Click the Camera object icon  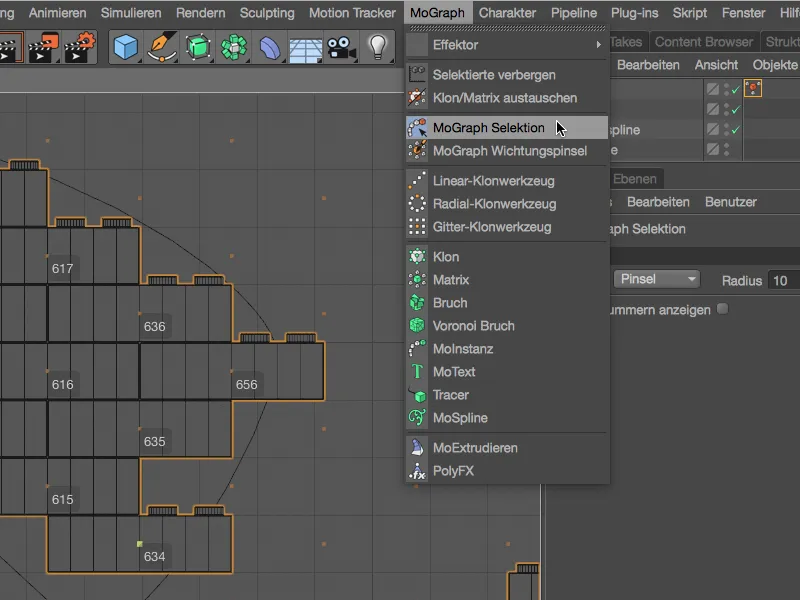coord(340,46)
